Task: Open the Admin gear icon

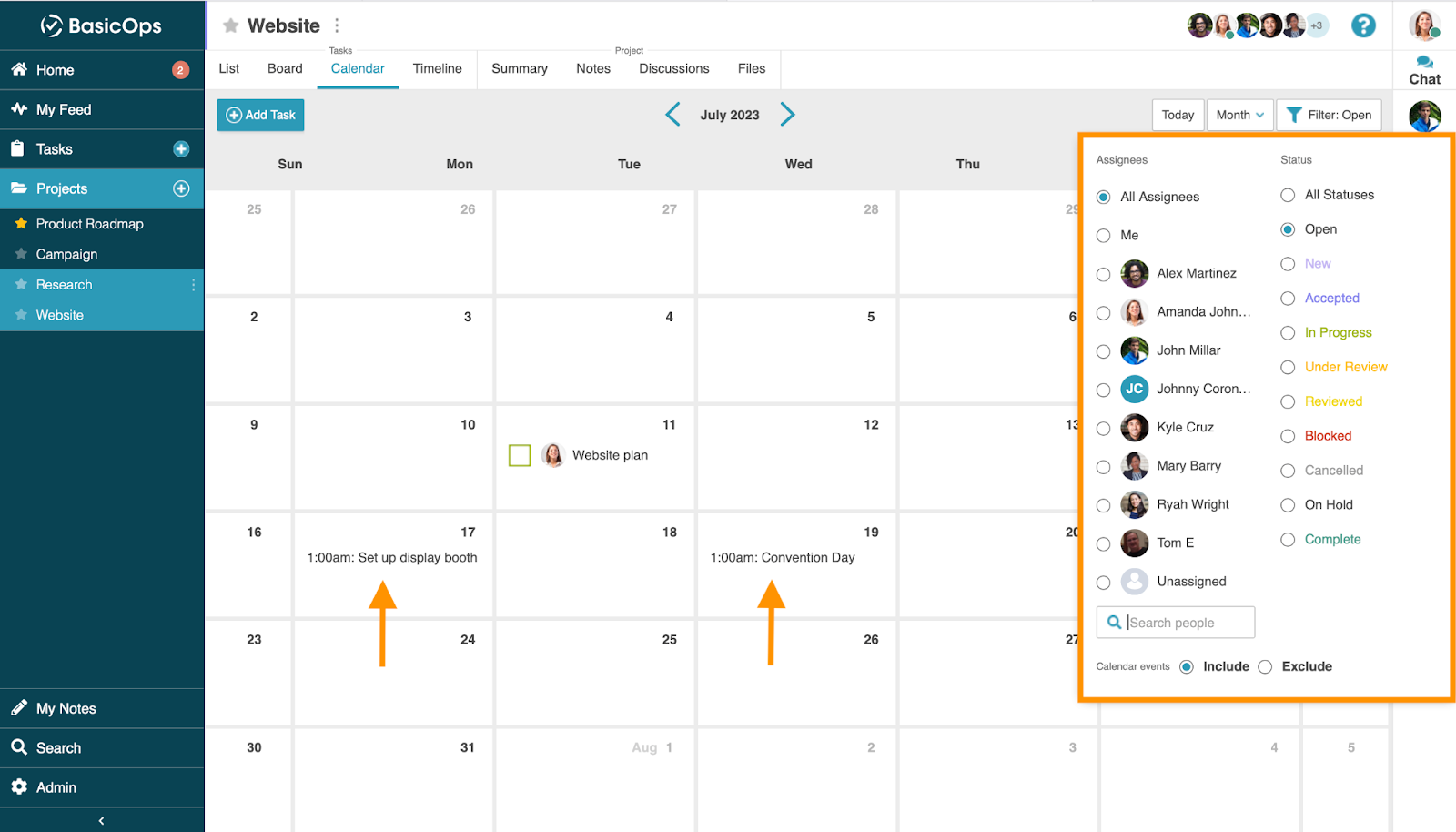Action: tap(21, 787)
